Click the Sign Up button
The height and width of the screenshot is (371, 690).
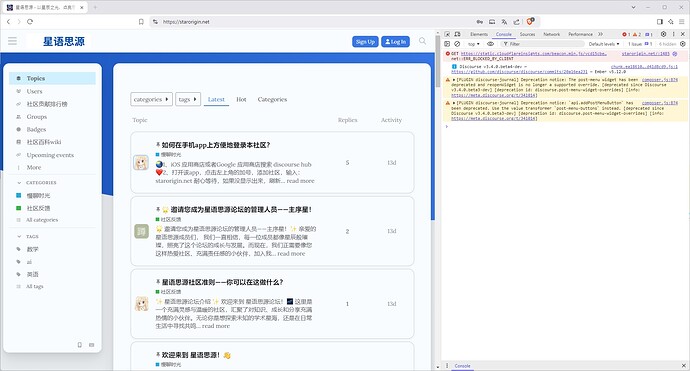tap(365, 41)
